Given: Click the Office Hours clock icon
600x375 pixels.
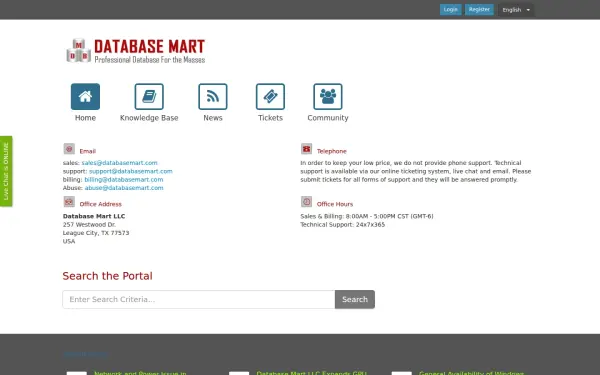Looking at the screenshot, I should (307, 202).
